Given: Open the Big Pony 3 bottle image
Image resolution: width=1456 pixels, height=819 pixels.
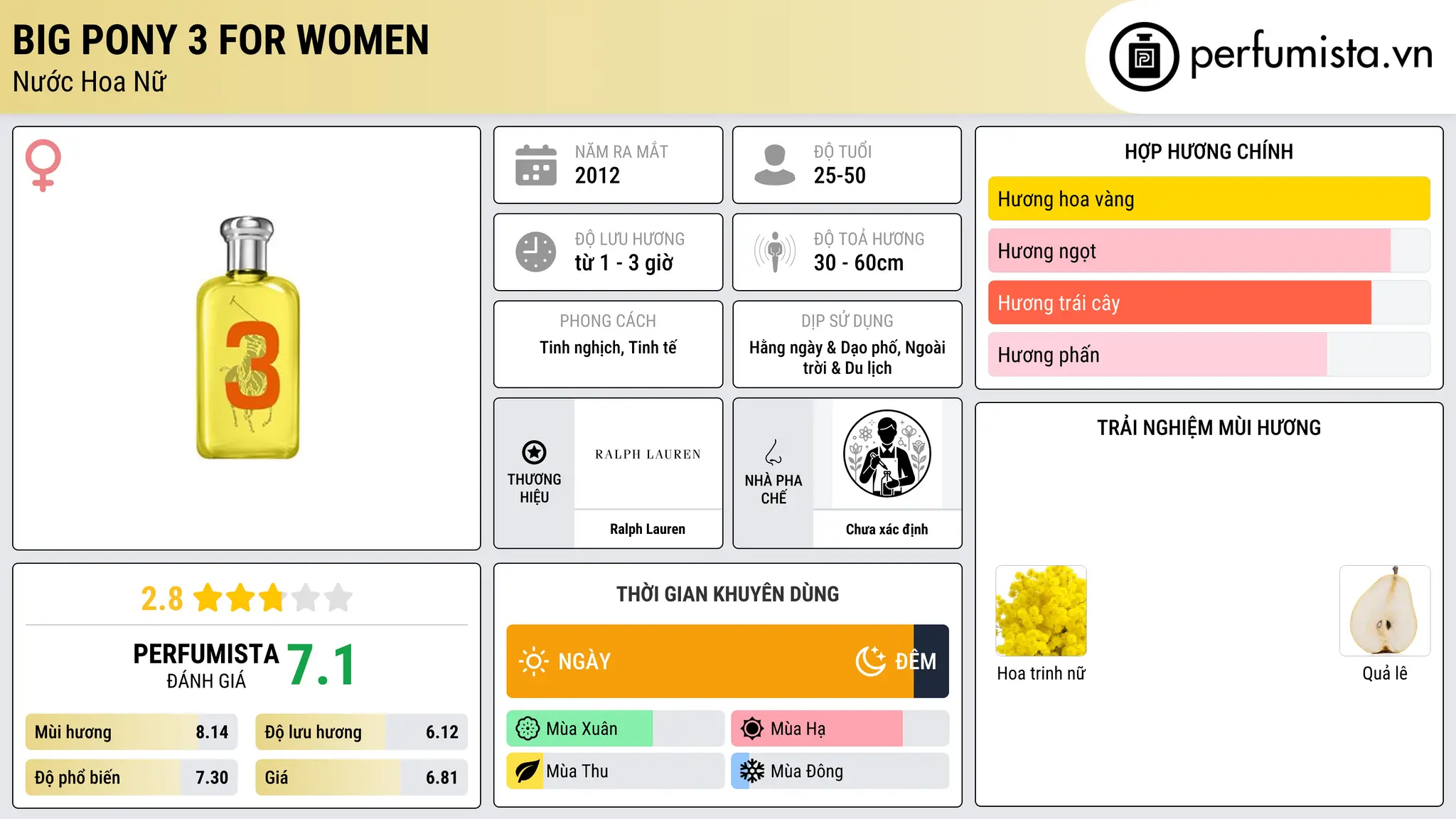Looking at the screenshot, I should coord(248,338).
